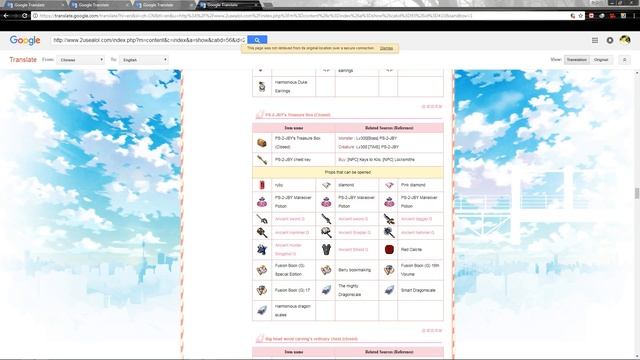The width and height of the screenshot is (640, 360).
Task: Click the Fusion Book Special Edition icon
Action: click(262, 270)
